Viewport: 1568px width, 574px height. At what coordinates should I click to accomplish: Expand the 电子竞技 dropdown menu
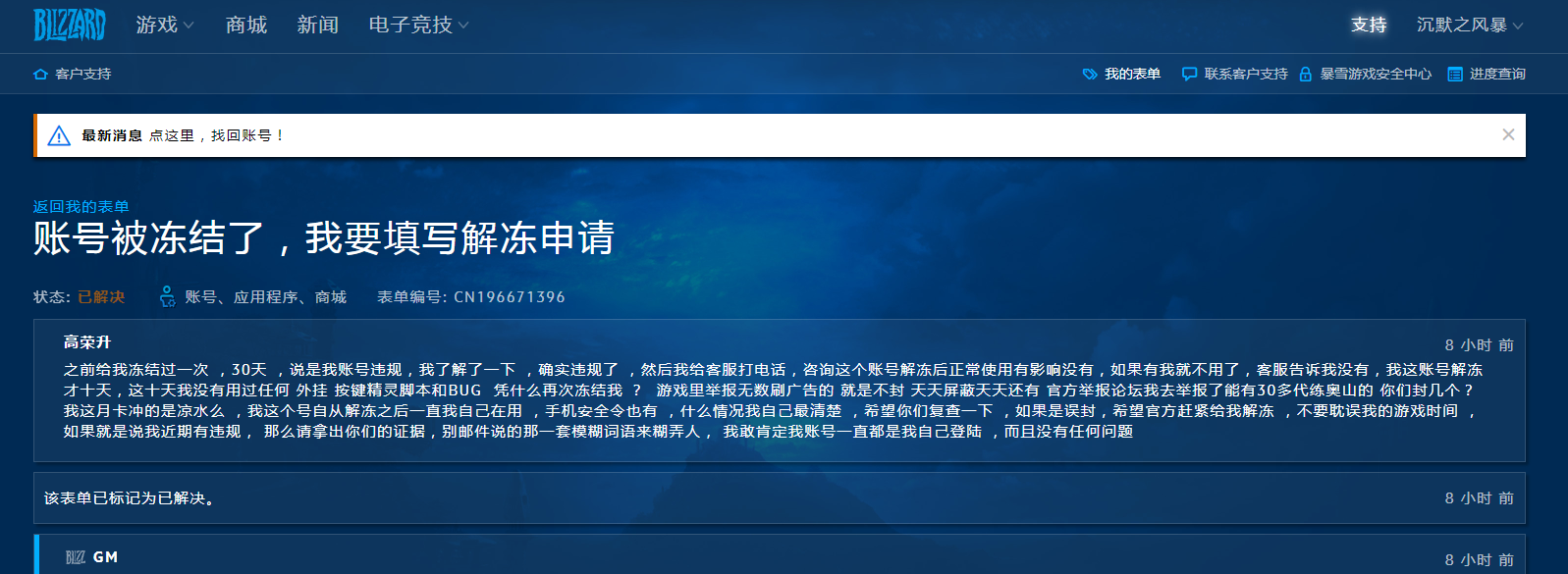pos(418,26)
